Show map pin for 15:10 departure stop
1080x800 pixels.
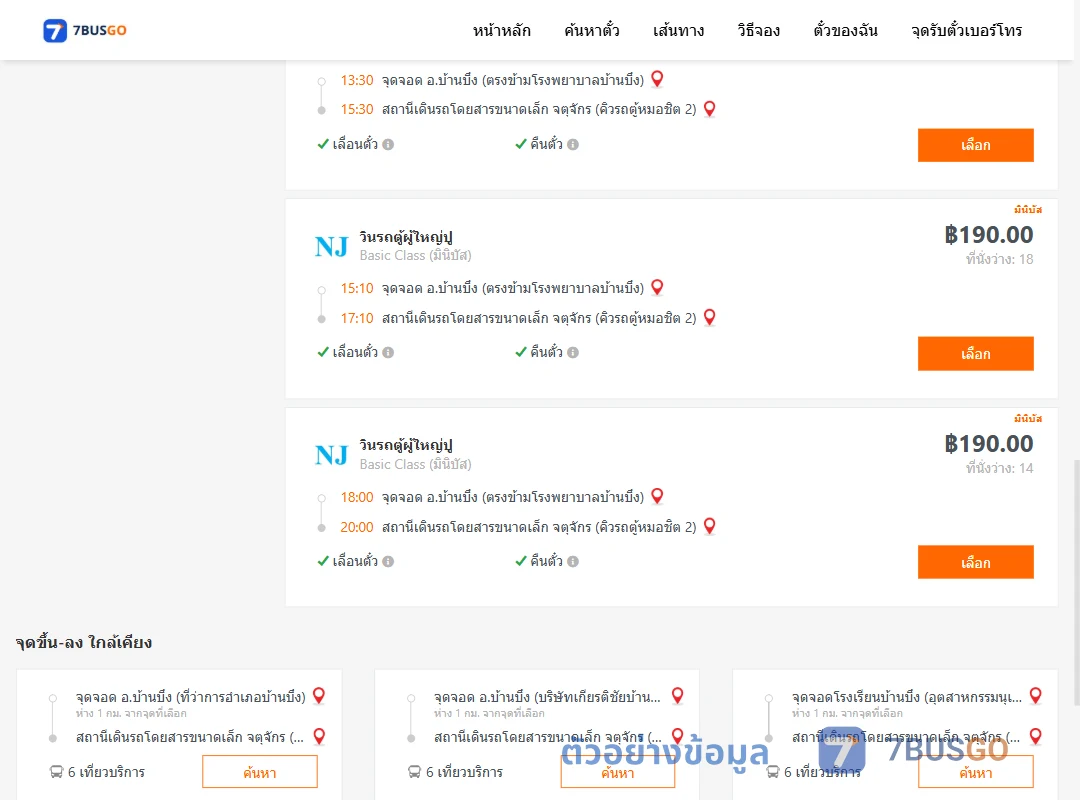pos(657,287)
